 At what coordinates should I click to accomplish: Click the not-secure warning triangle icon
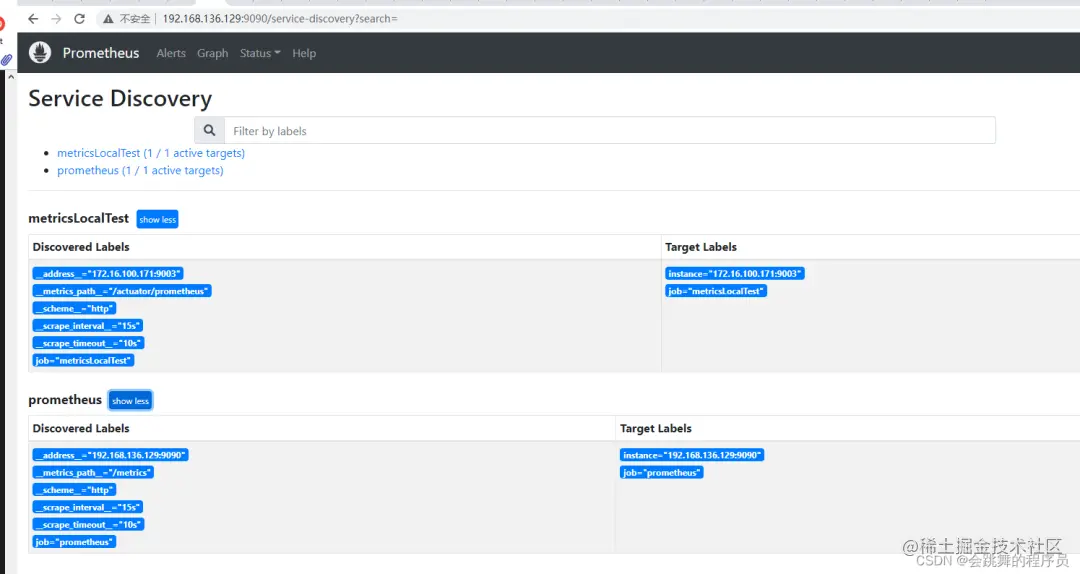pyautogui.click(x=108, y=19)
